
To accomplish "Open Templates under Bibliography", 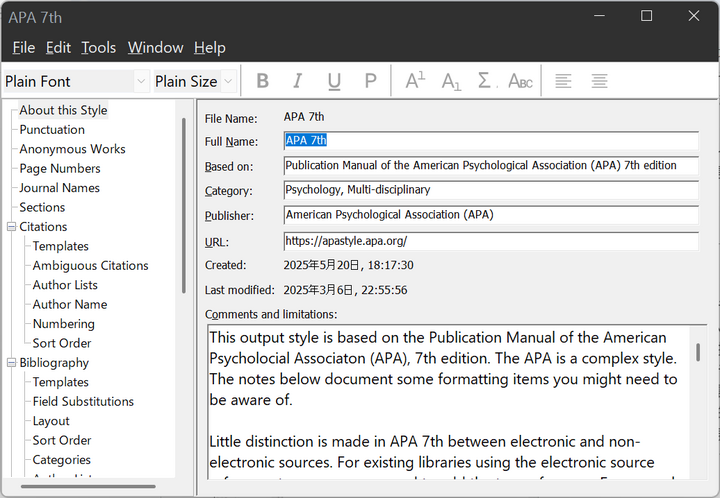I will pos(61,382).
